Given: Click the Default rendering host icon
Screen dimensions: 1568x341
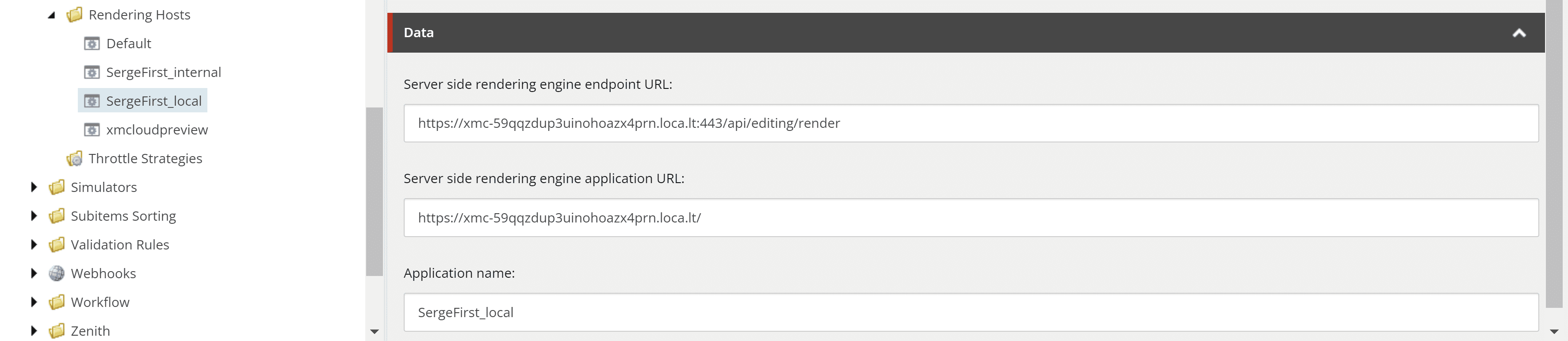Looking at the screenshot, I should pos(92,43).
